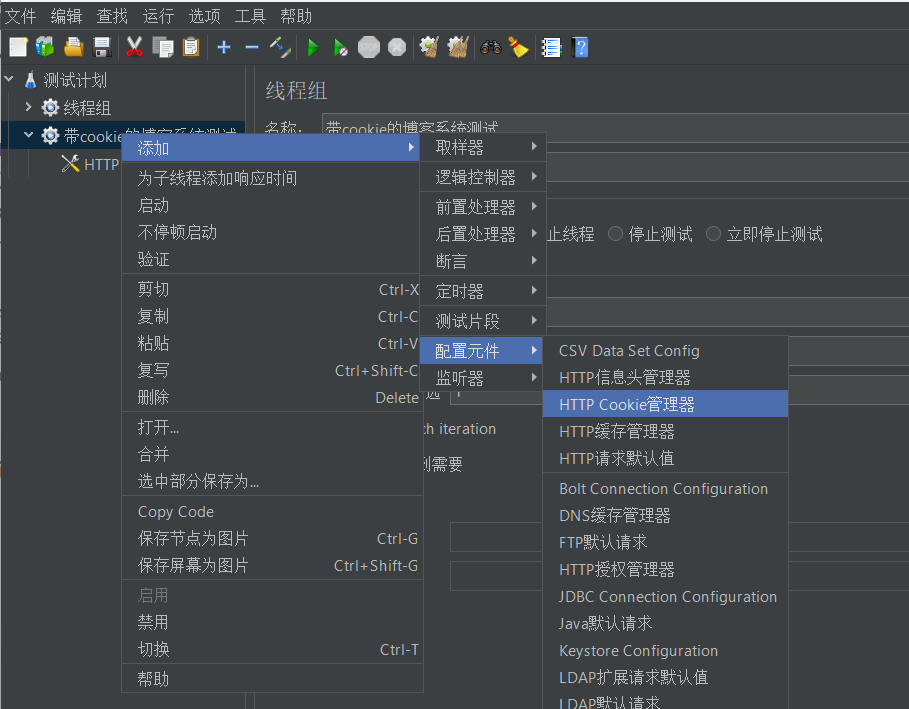Open the 逻辑控制器 submenu

[x=483, y=177]
